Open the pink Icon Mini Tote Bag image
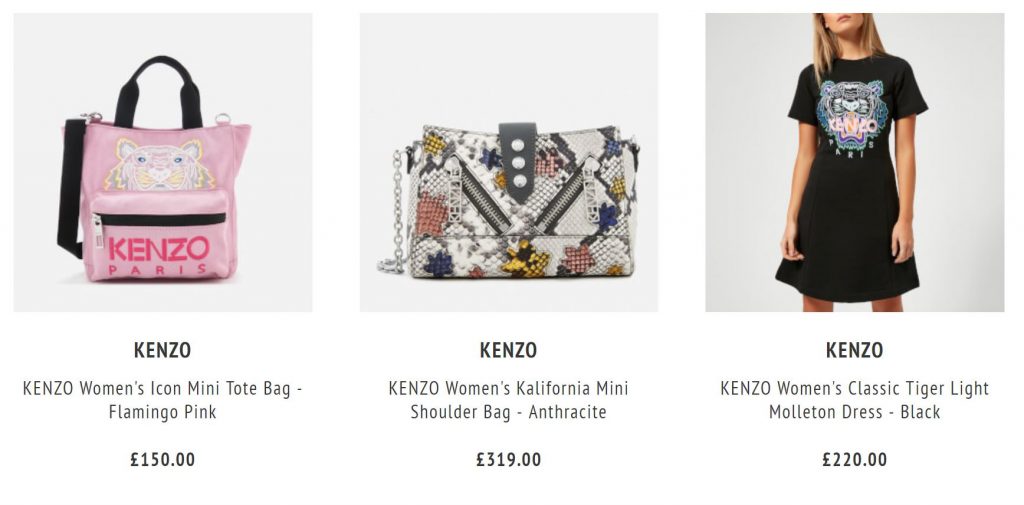This screenshot has height=505, width=1024. coord(163,162)
